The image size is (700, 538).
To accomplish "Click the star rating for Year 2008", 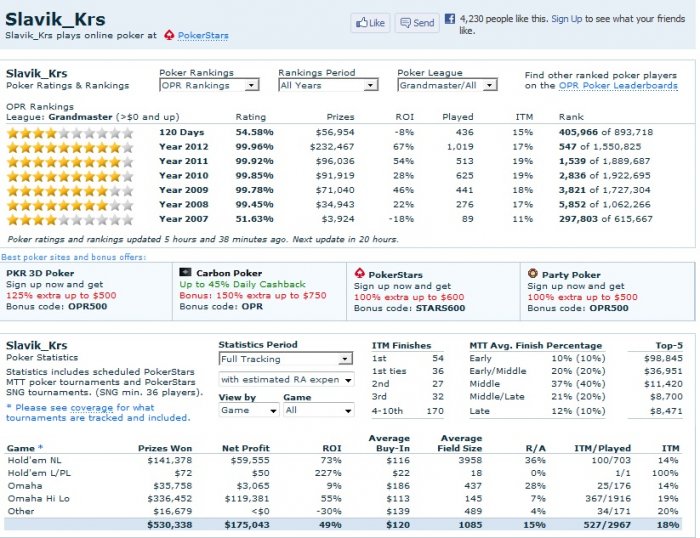I will click(x=70, y=204).
